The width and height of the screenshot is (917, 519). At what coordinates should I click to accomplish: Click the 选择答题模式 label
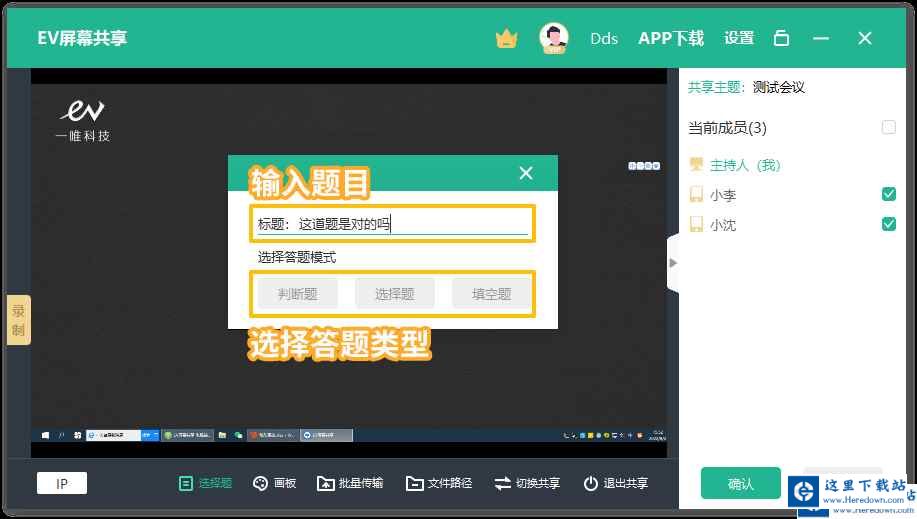[x=297, y=257]
